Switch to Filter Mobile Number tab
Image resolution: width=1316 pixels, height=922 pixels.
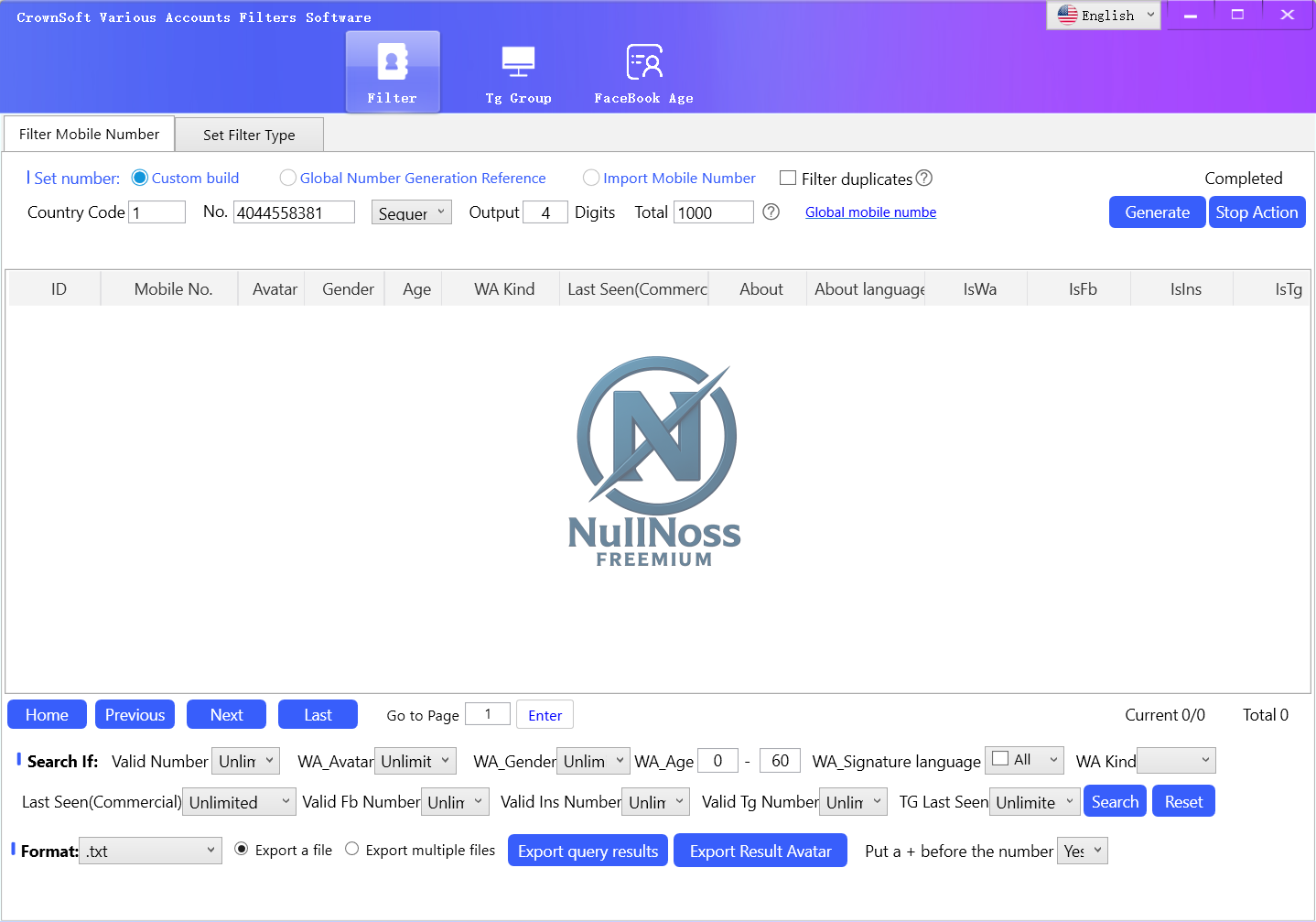point(89,134)
